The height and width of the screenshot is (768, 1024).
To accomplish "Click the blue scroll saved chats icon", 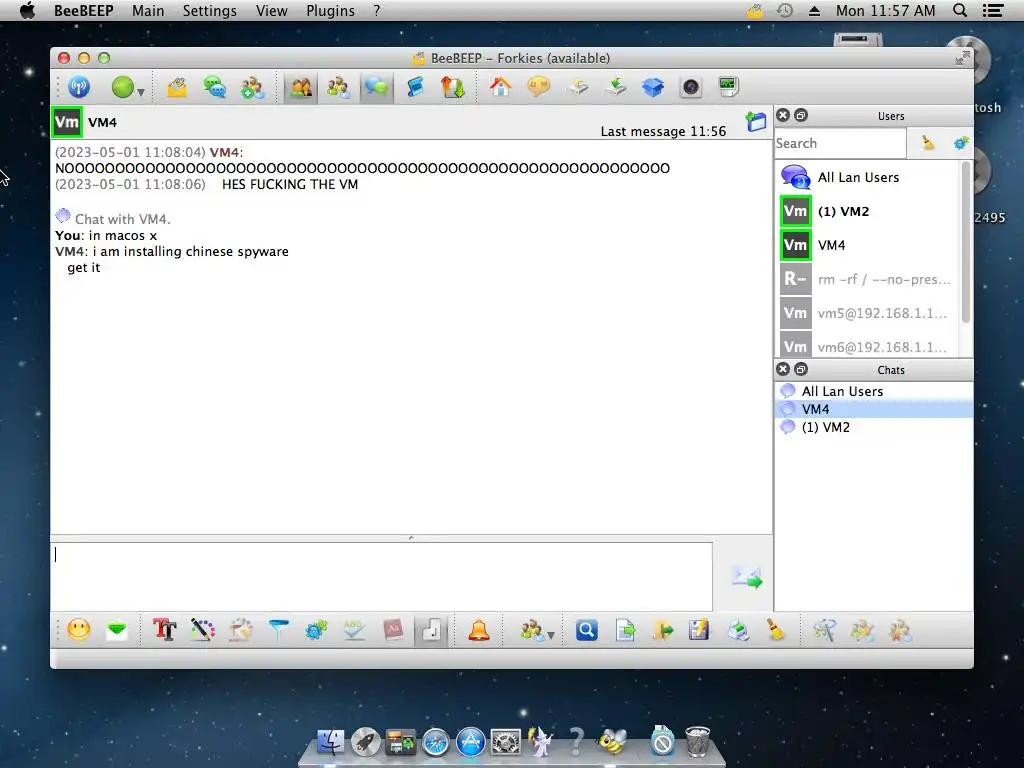I will point(415,88).
